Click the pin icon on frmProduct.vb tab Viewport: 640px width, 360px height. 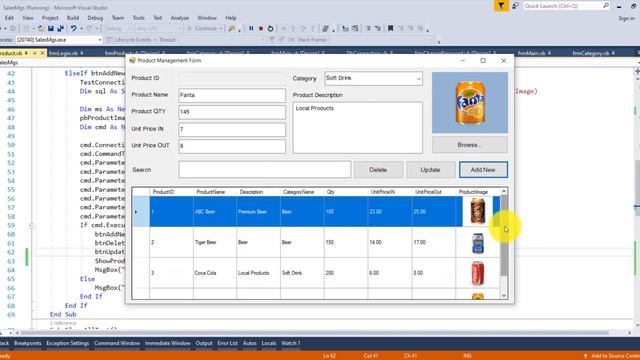tap(27, 53)
